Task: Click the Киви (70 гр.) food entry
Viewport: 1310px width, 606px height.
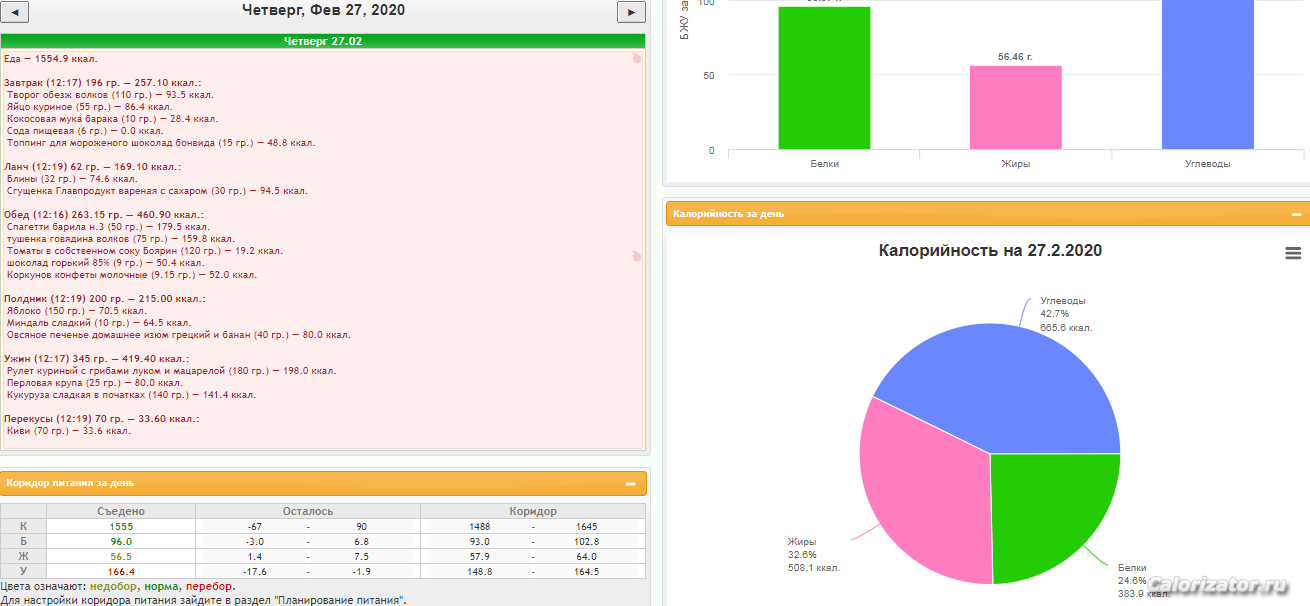Action: 68,431
